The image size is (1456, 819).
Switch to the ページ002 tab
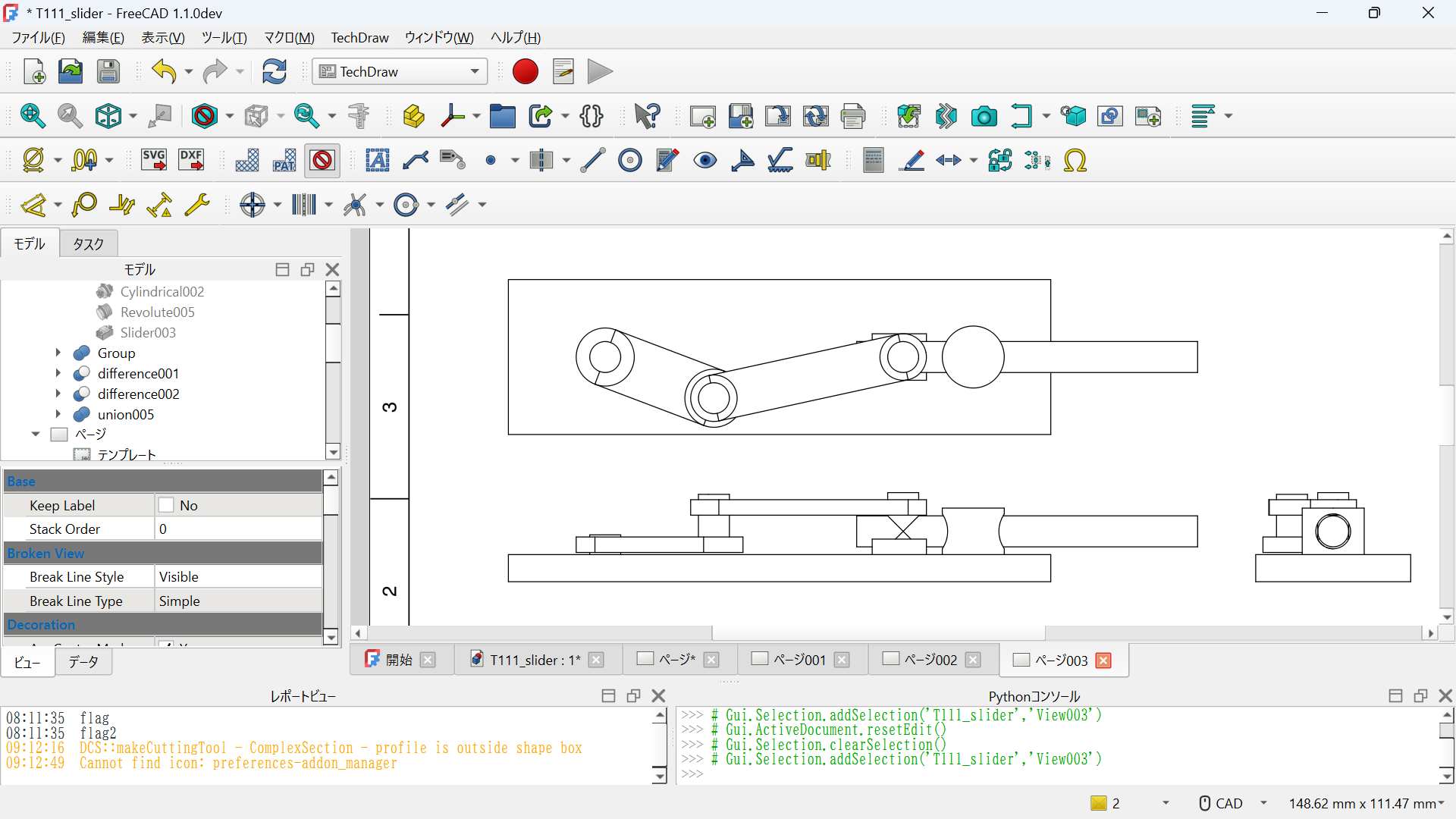[x=930, y=660]
